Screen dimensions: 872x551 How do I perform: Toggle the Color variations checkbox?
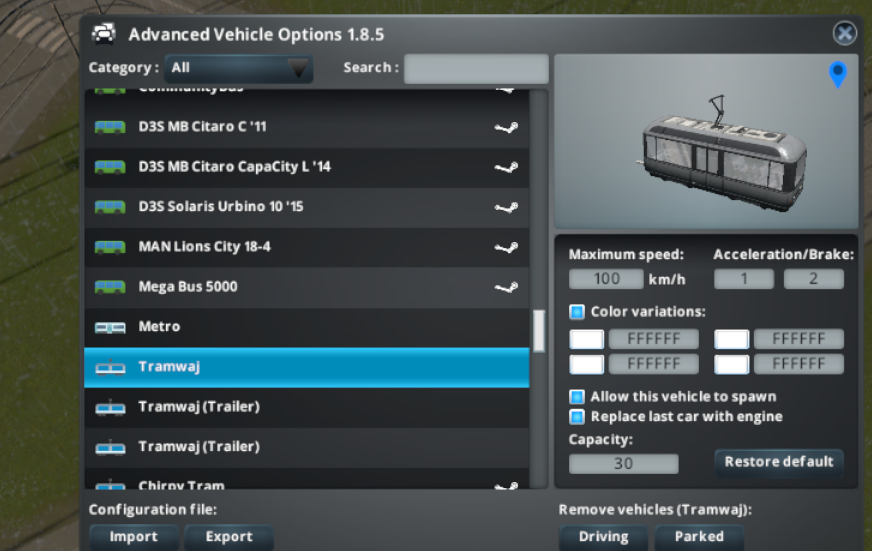(577, 311)
